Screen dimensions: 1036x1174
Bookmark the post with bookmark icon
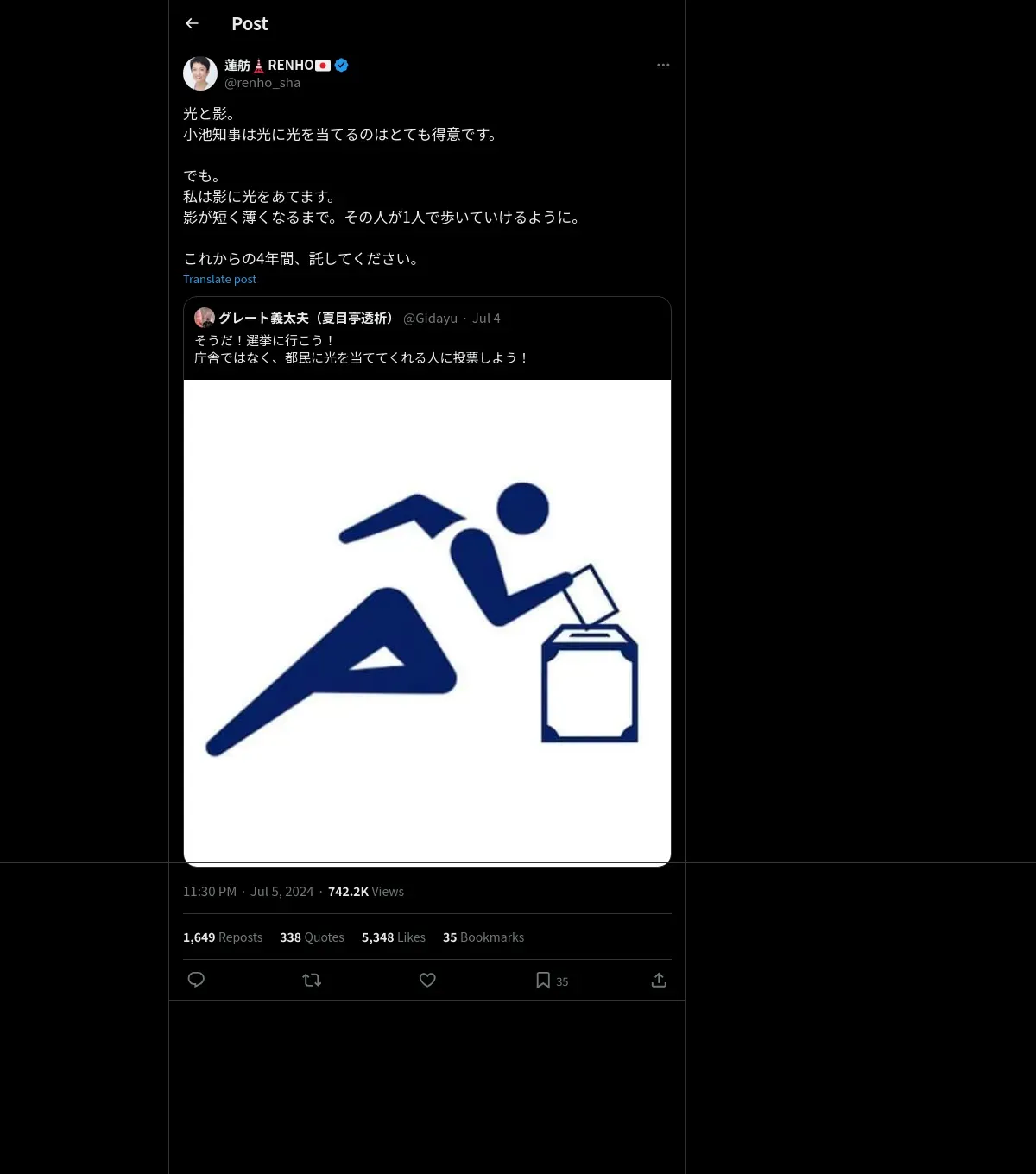(x=543, y=980)
